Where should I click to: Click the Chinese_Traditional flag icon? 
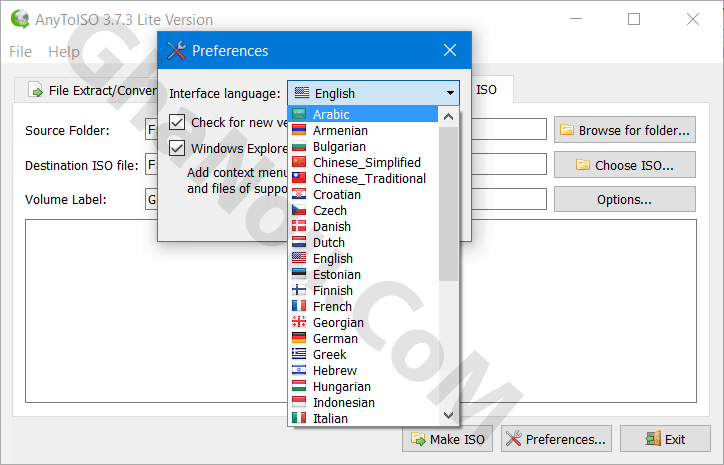299,178
